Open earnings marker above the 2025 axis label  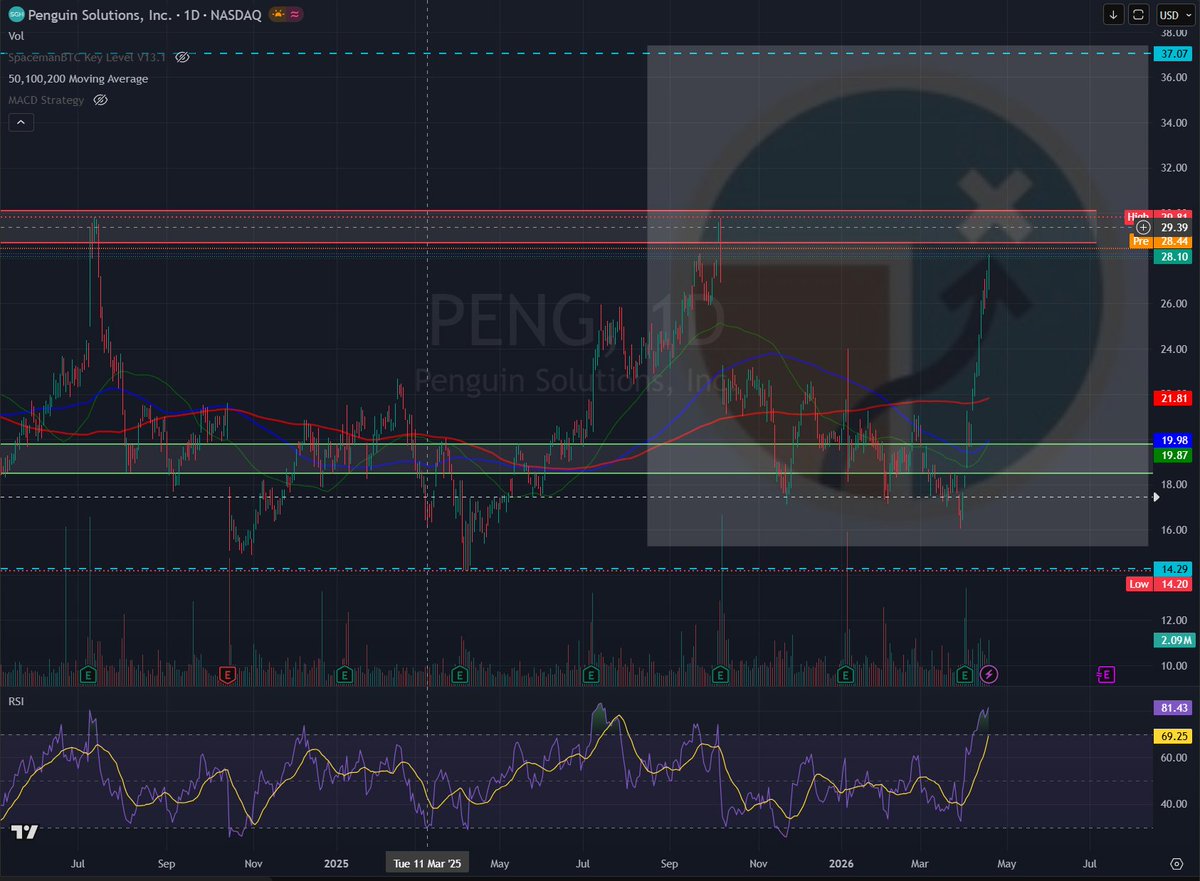344,675
